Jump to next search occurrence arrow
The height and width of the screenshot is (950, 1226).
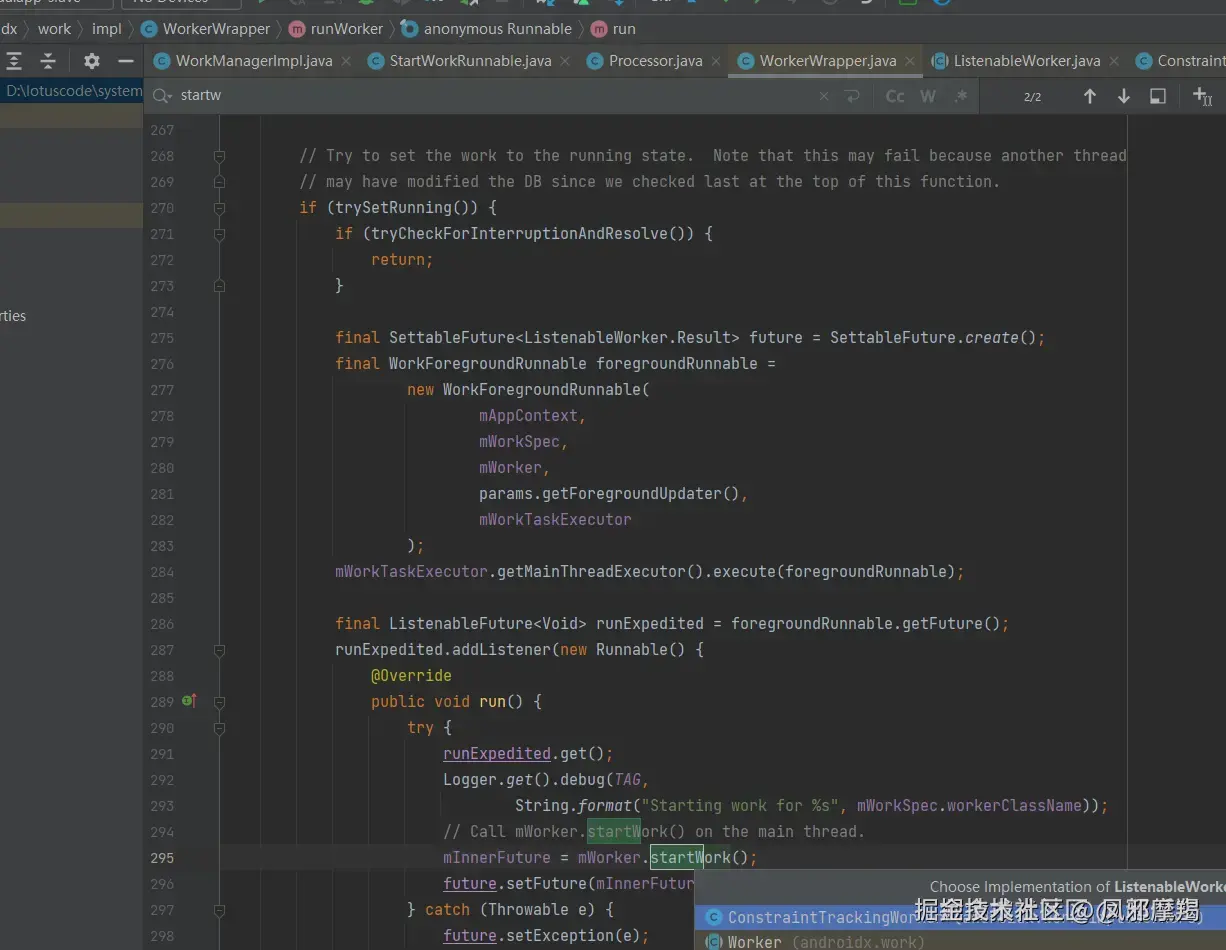1124,97
